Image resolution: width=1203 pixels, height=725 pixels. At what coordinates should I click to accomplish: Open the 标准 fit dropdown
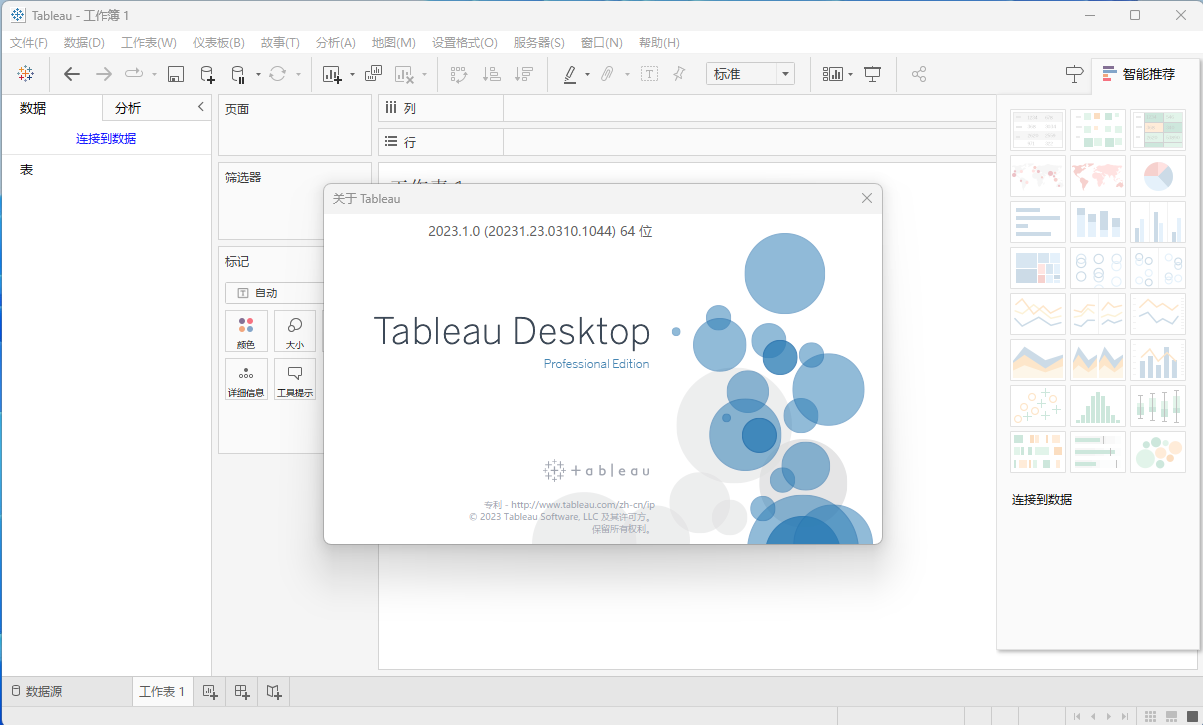click(x=750, y=74)
